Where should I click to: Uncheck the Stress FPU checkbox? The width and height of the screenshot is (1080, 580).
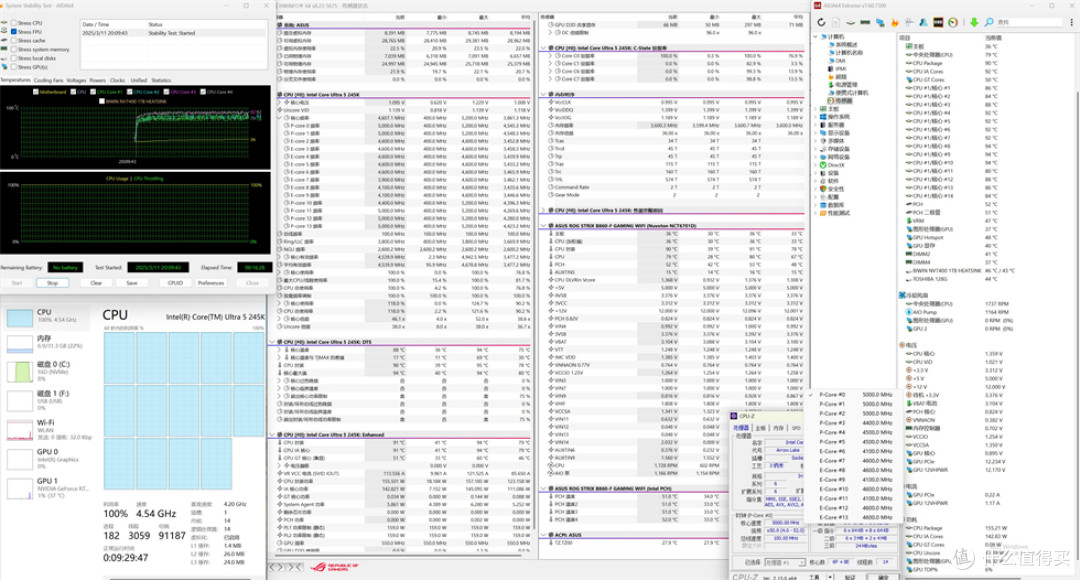click(14, 32)
